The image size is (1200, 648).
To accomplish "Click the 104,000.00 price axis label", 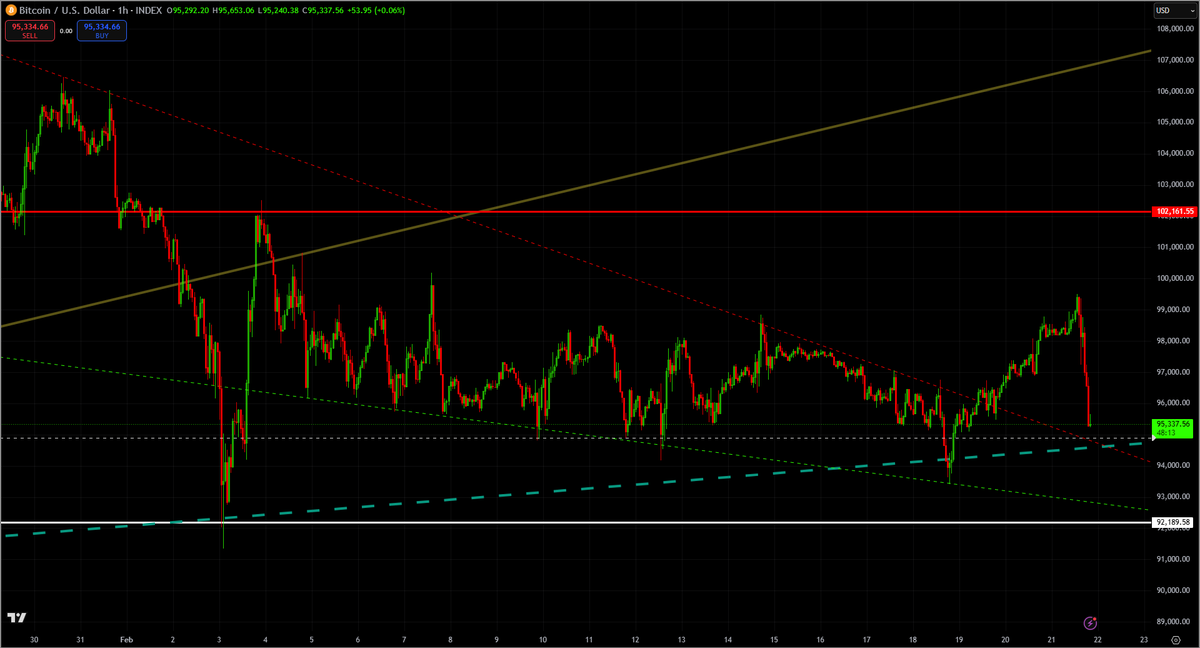I will coord(1175,153).
